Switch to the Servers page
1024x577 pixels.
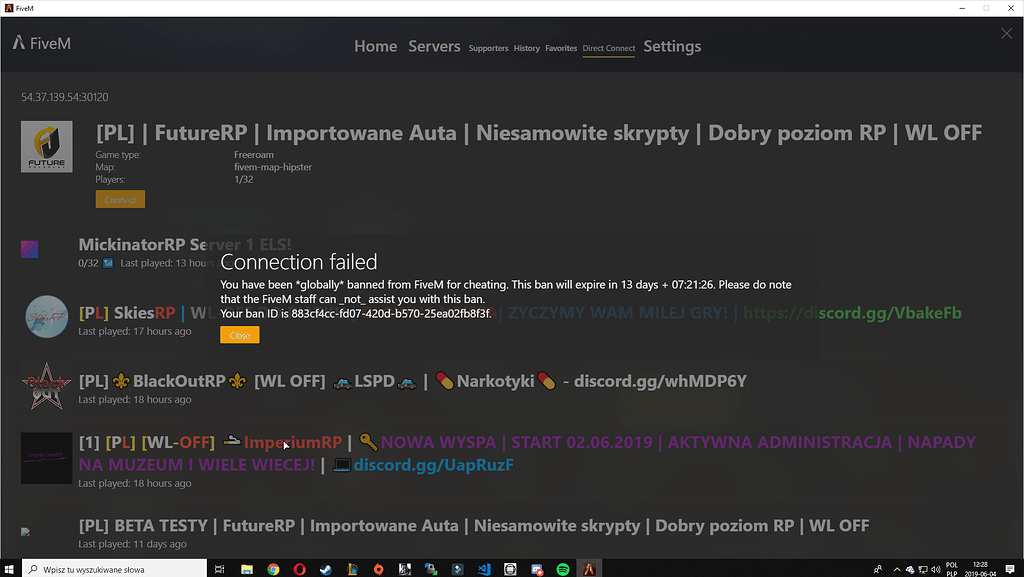[x=434, y=46]
